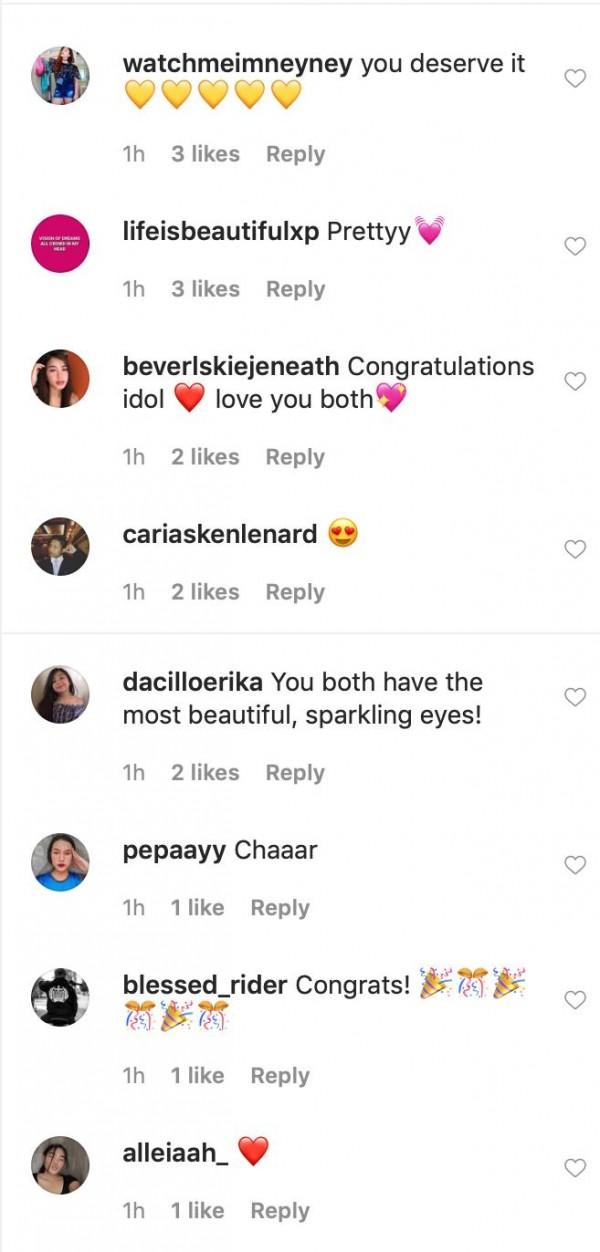
Task: View 1 like on blessed_rider's comment
Action: coord(197,1076)
